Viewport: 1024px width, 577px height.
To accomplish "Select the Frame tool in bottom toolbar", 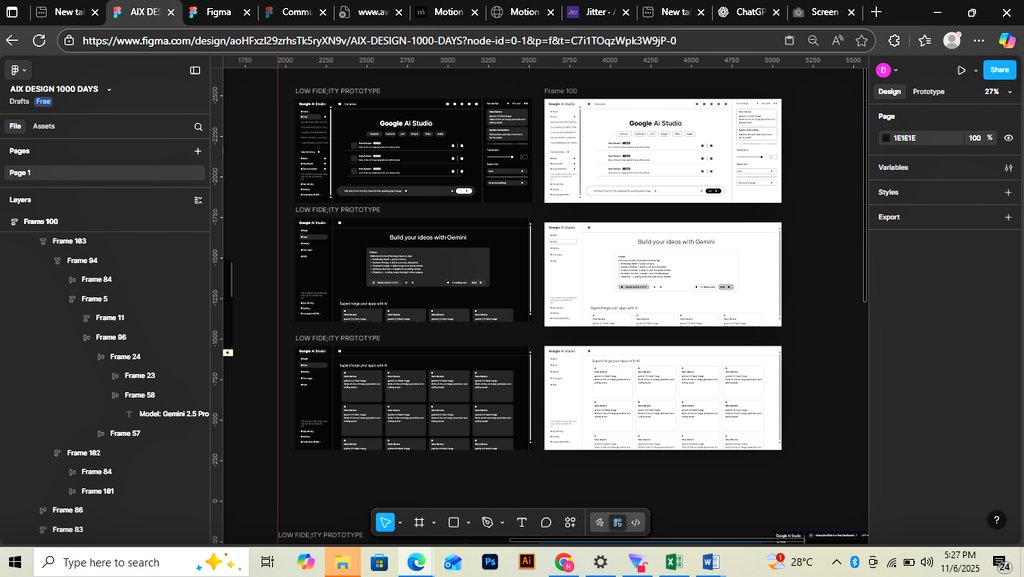I will 419,522.
